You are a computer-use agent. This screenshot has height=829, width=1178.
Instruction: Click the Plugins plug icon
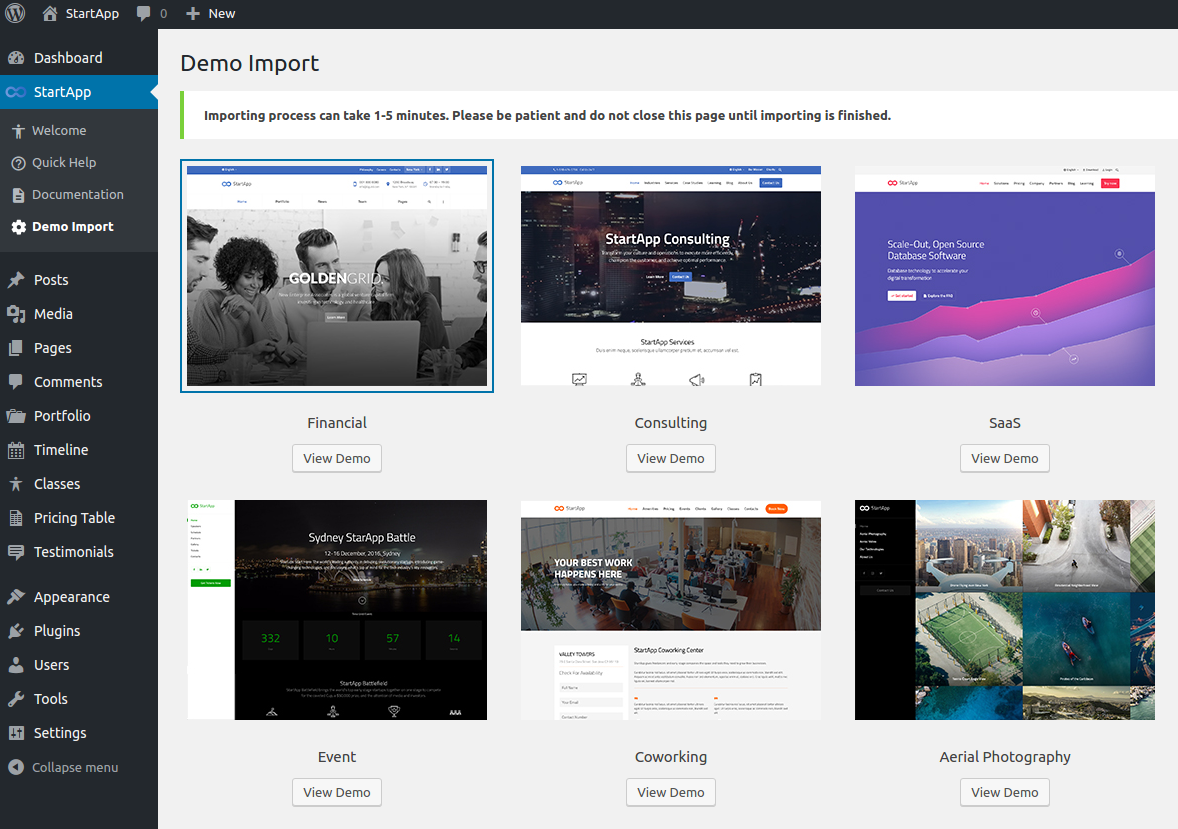(x=16, y=631)
